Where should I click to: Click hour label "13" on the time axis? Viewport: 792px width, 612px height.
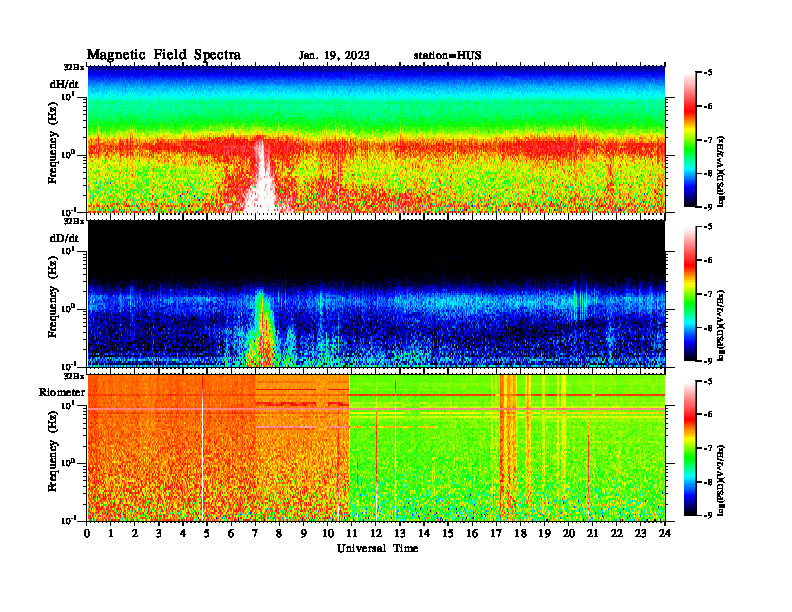point(400,533)
